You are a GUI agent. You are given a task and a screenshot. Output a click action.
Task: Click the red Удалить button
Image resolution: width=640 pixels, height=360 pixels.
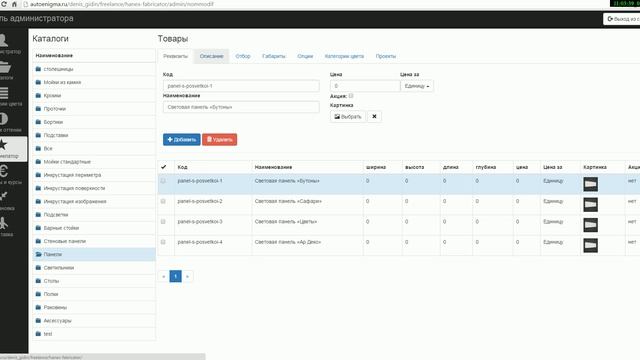tap(220, 140)
